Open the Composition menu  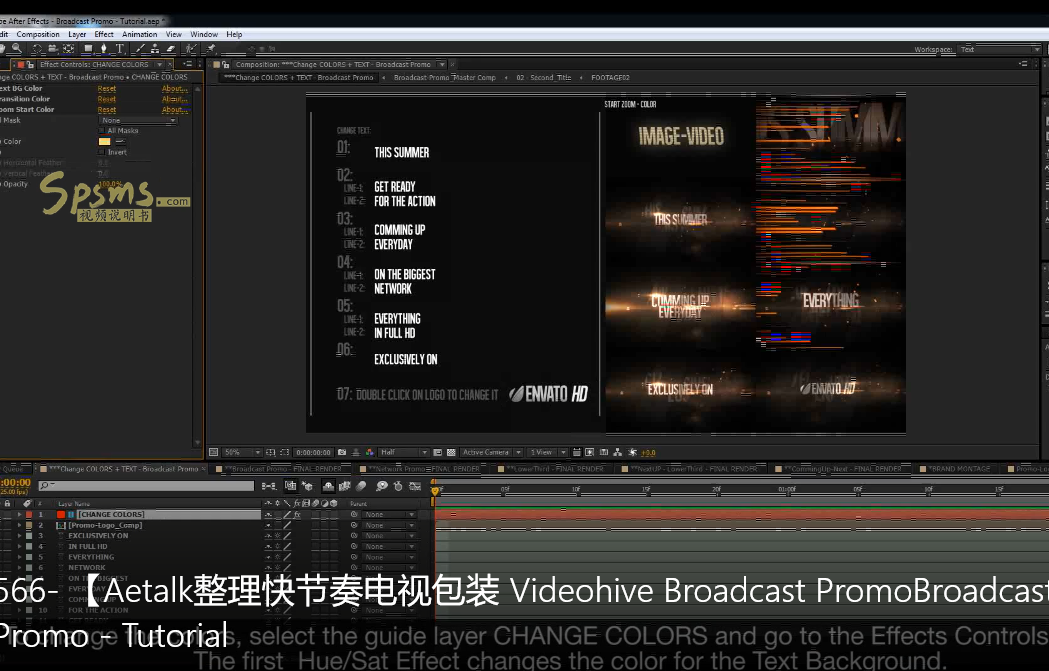(38, 34)
